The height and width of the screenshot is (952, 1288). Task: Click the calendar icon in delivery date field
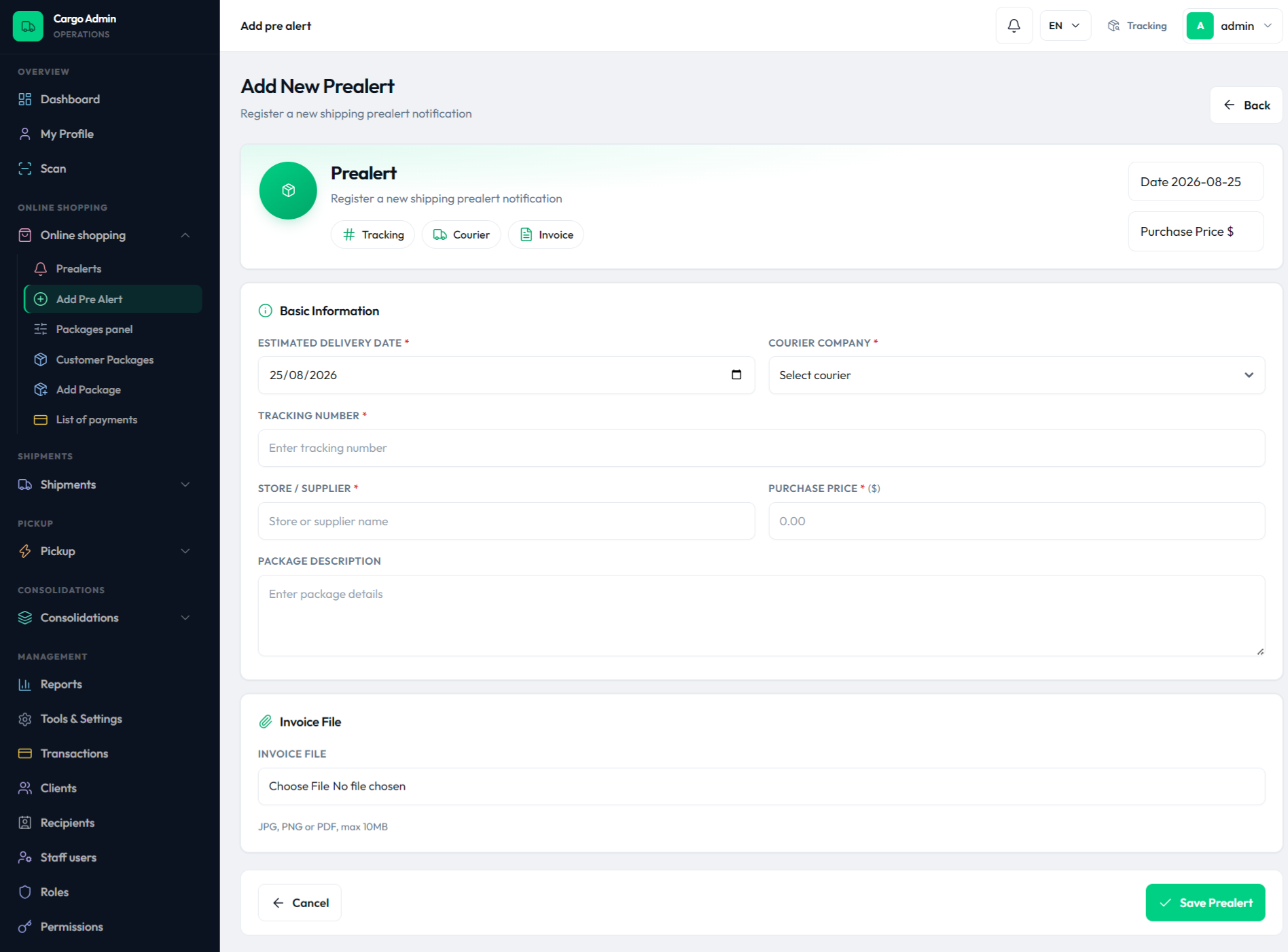[736, 374]
